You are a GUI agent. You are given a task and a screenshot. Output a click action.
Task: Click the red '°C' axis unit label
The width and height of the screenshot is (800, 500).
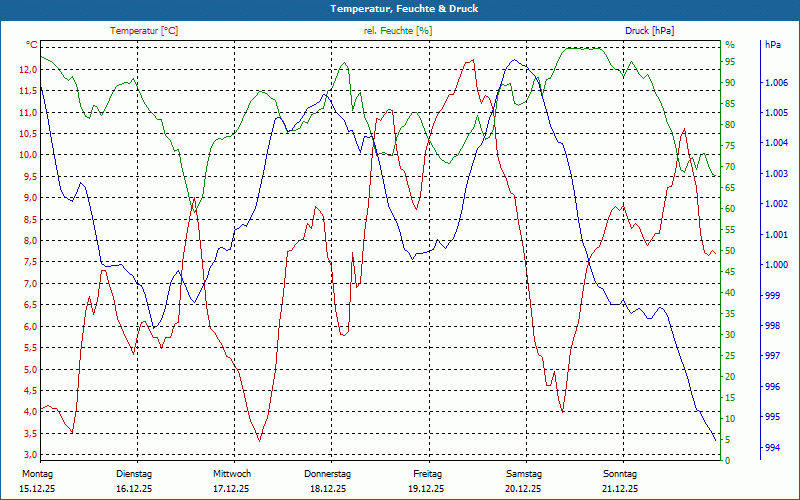[x=31, y=45]
